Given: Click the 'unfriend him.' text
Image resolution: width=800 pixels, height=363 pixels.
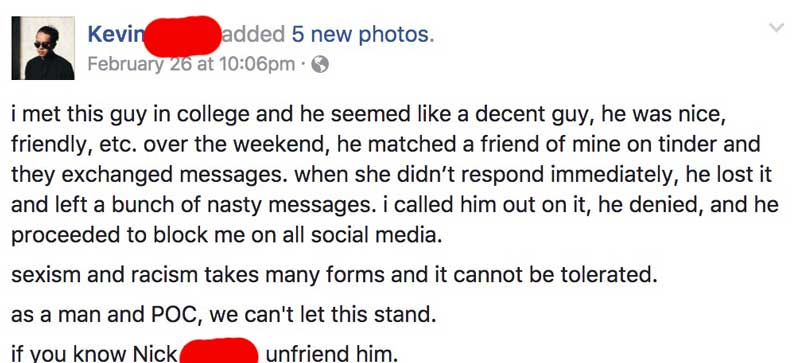Looking at the screenshot, I should pyautogui.click(x=330, y=354).
